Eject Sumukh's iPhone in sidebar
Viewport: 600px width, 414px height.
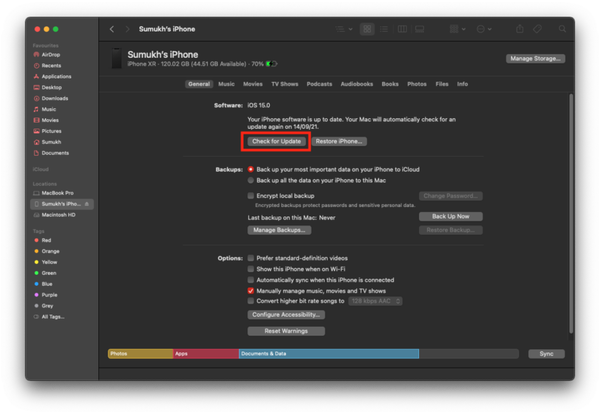tap(87, 204)
